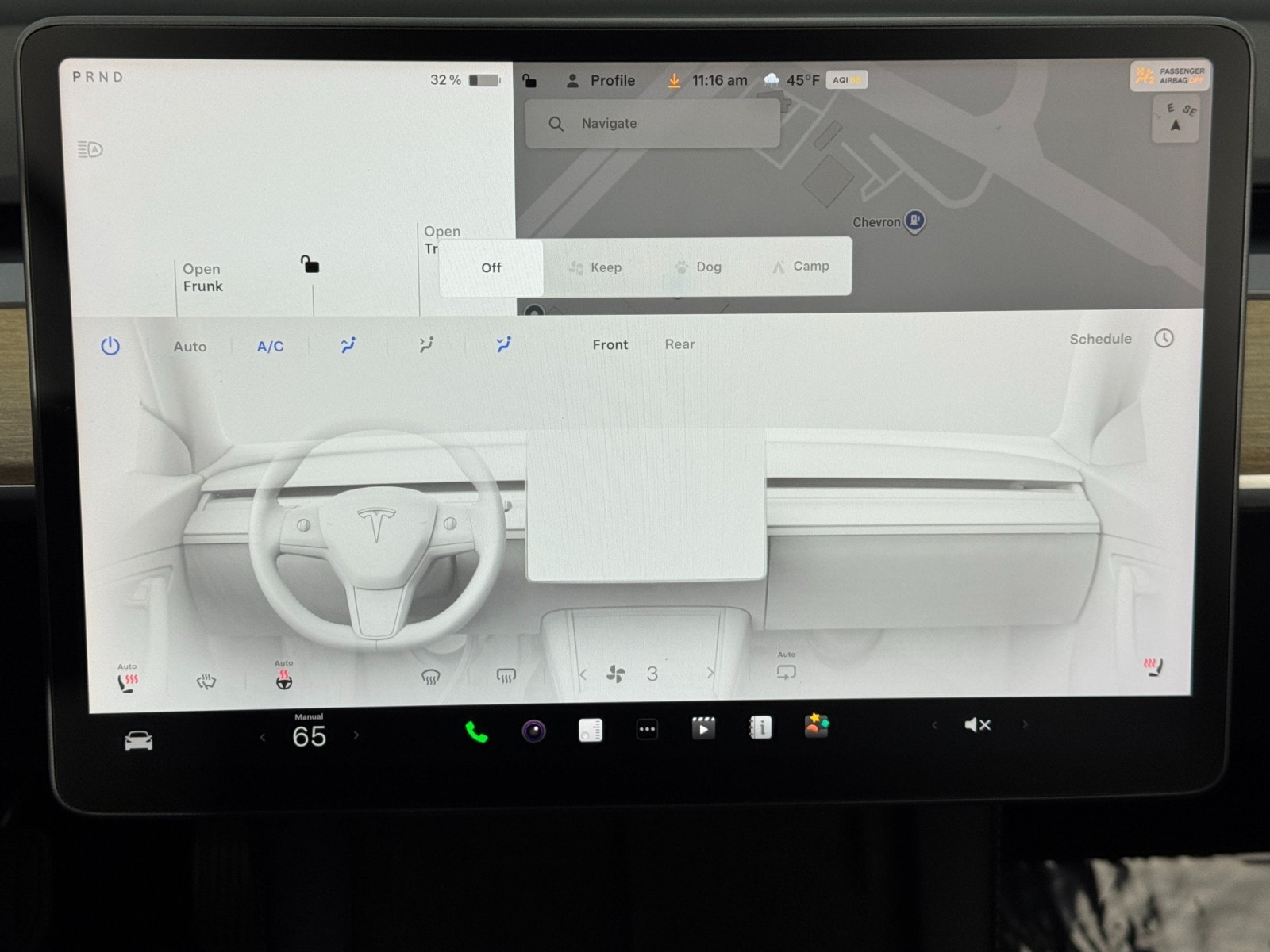Open the car controls icon
Viewport: 1270px width, 952px height.
tap(138, 741)
